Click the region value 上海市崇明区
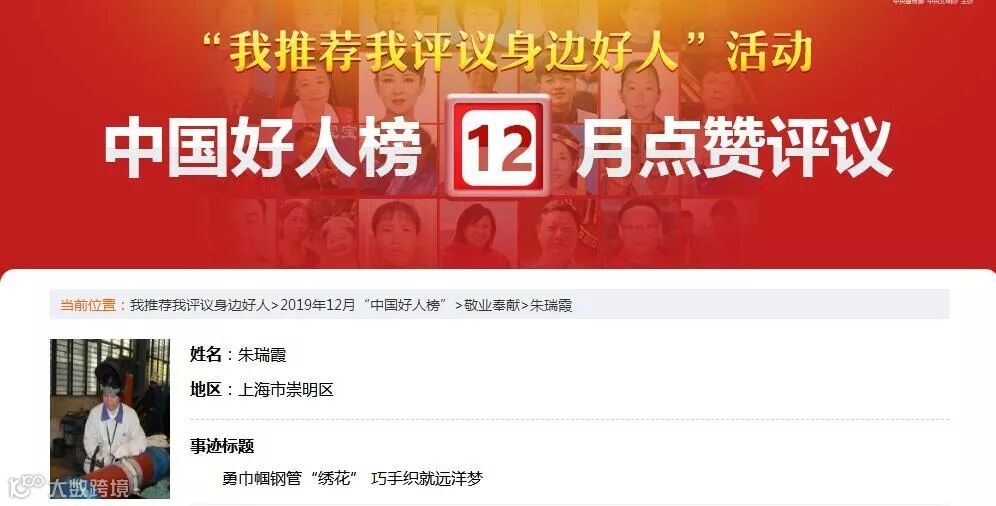 click(285, 389)
